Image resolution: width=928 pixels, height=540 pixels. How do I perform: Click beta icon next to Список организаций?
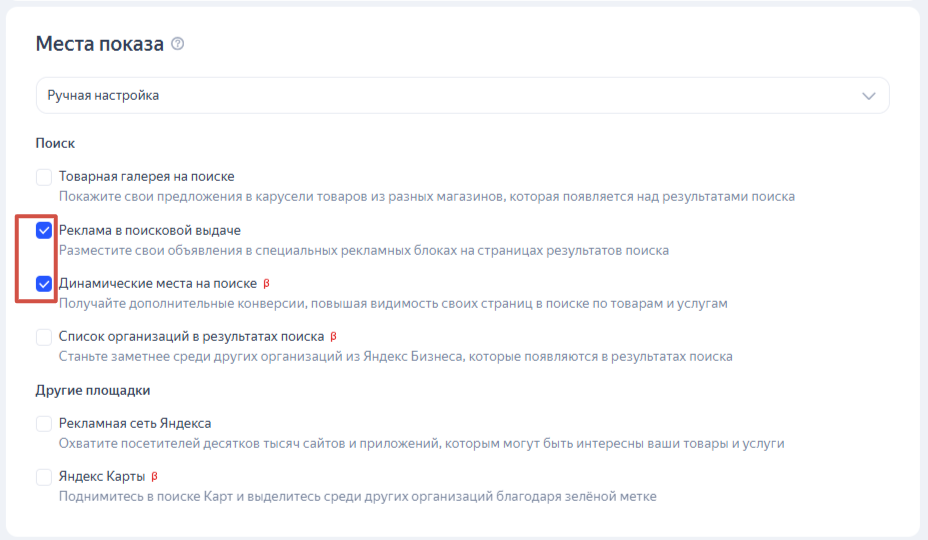(x=333, y=336)
